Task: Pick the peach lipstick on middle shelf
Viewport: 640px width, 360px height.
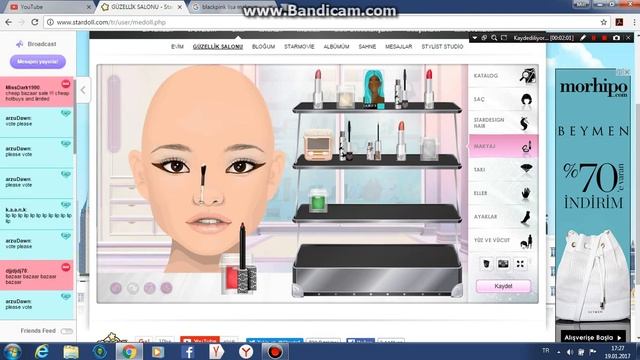Action: [401, 141]
